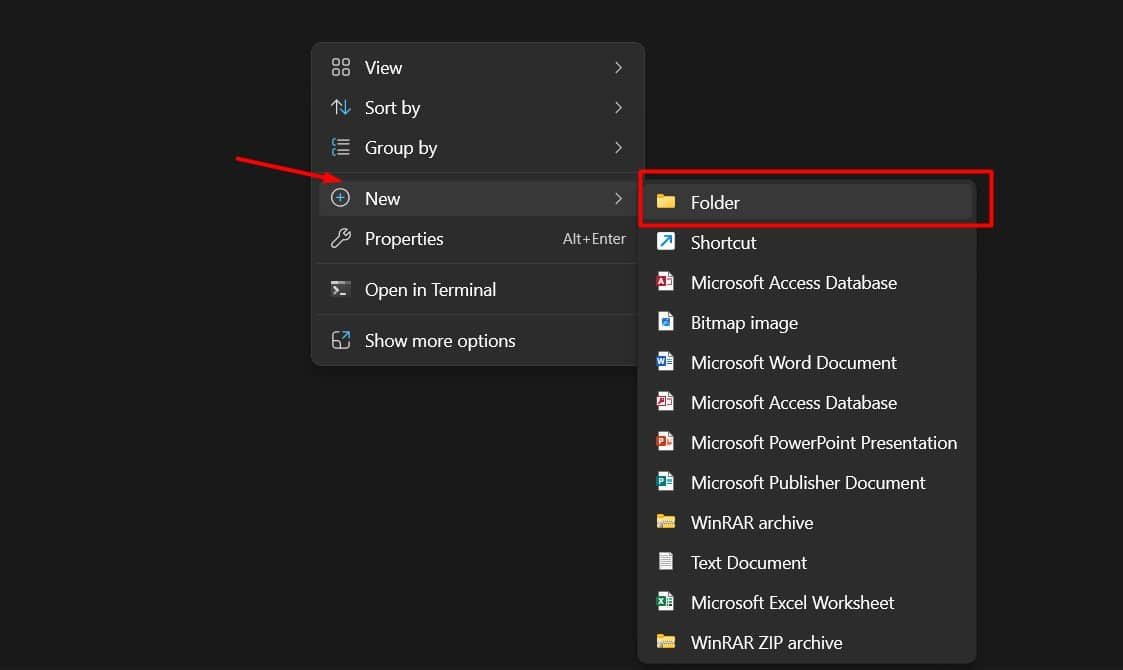Click the Text Document page icon
Viewport: 1123px width, 670px height.
point(665,563)
